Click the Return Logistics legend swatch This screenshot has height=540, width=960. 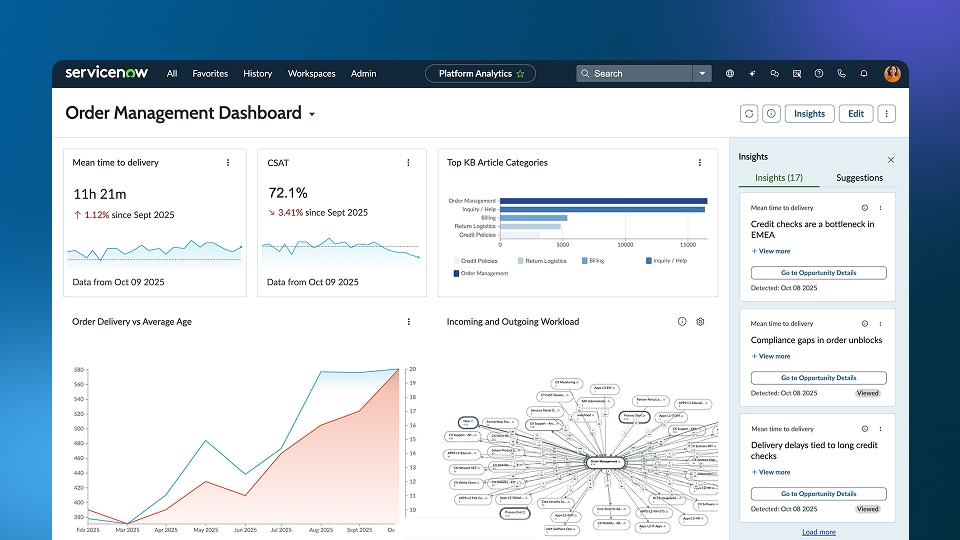[x=520, y=261]
